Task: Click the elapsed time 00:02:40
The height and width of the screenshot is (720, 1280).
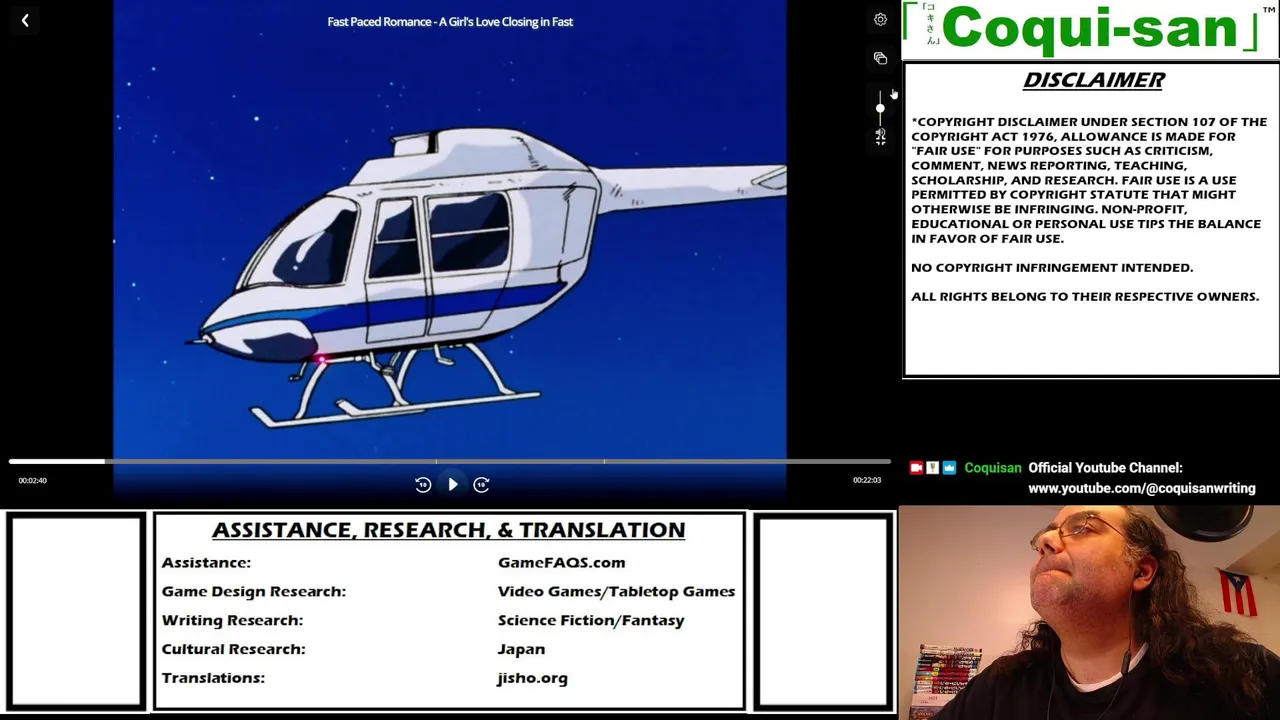Action: 32,481
